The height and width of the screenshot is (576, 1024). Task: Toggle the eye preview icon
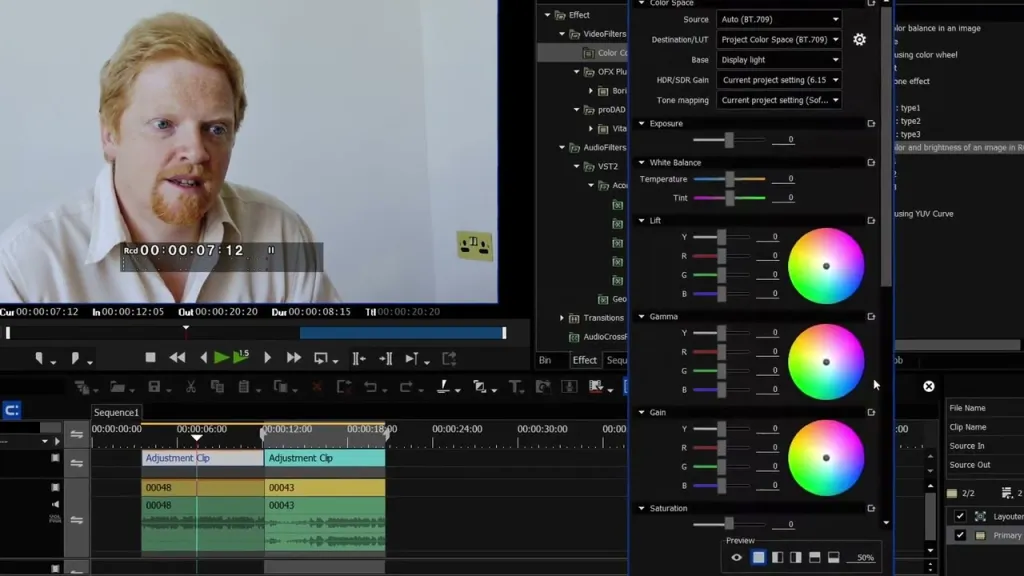(x=736, y=558)
